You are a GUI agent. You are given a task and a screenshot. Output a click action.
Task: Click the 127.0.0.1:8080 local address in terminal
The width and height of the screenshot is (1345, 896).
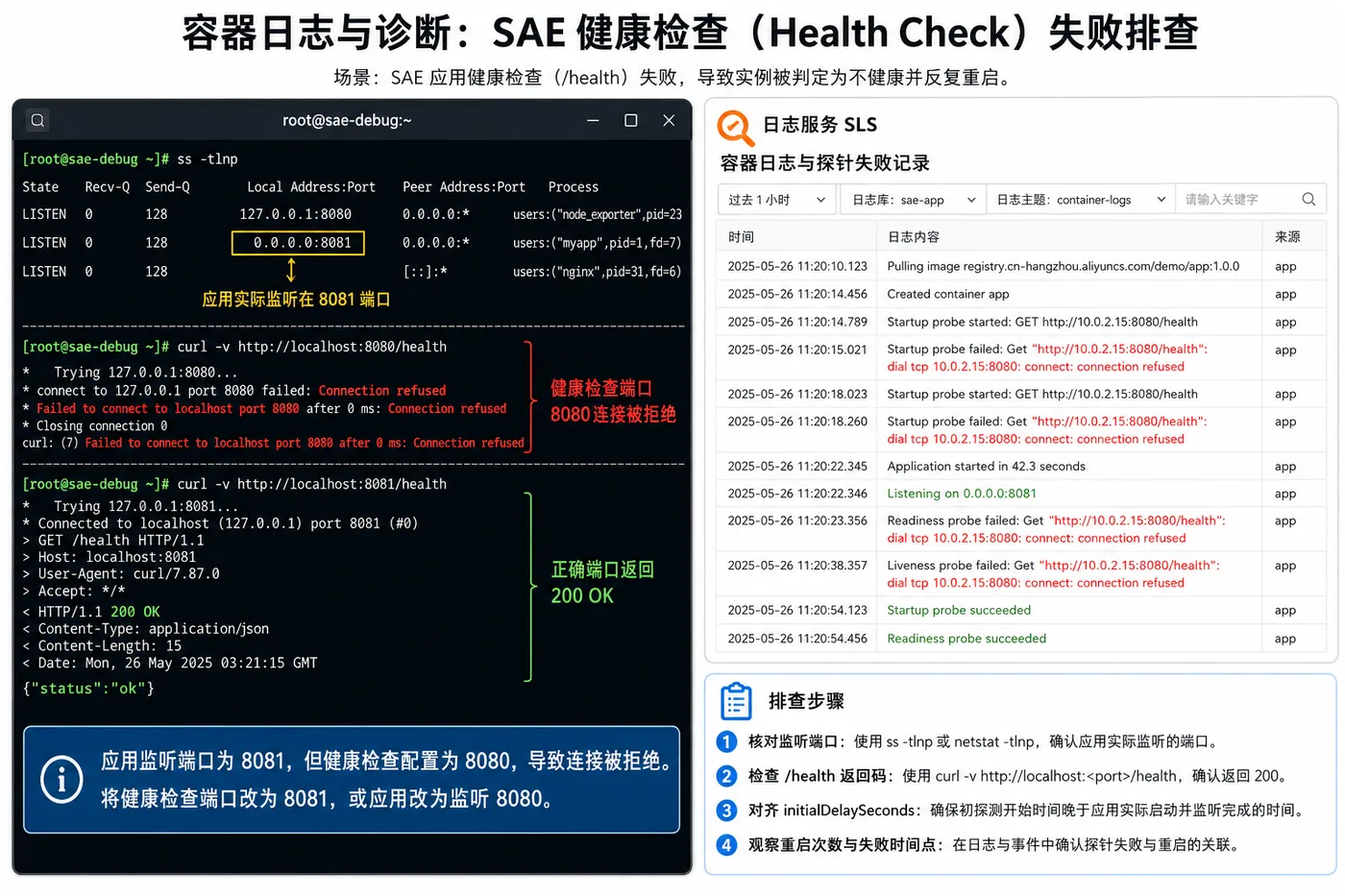pyautogui.click(x=296, y=214)
